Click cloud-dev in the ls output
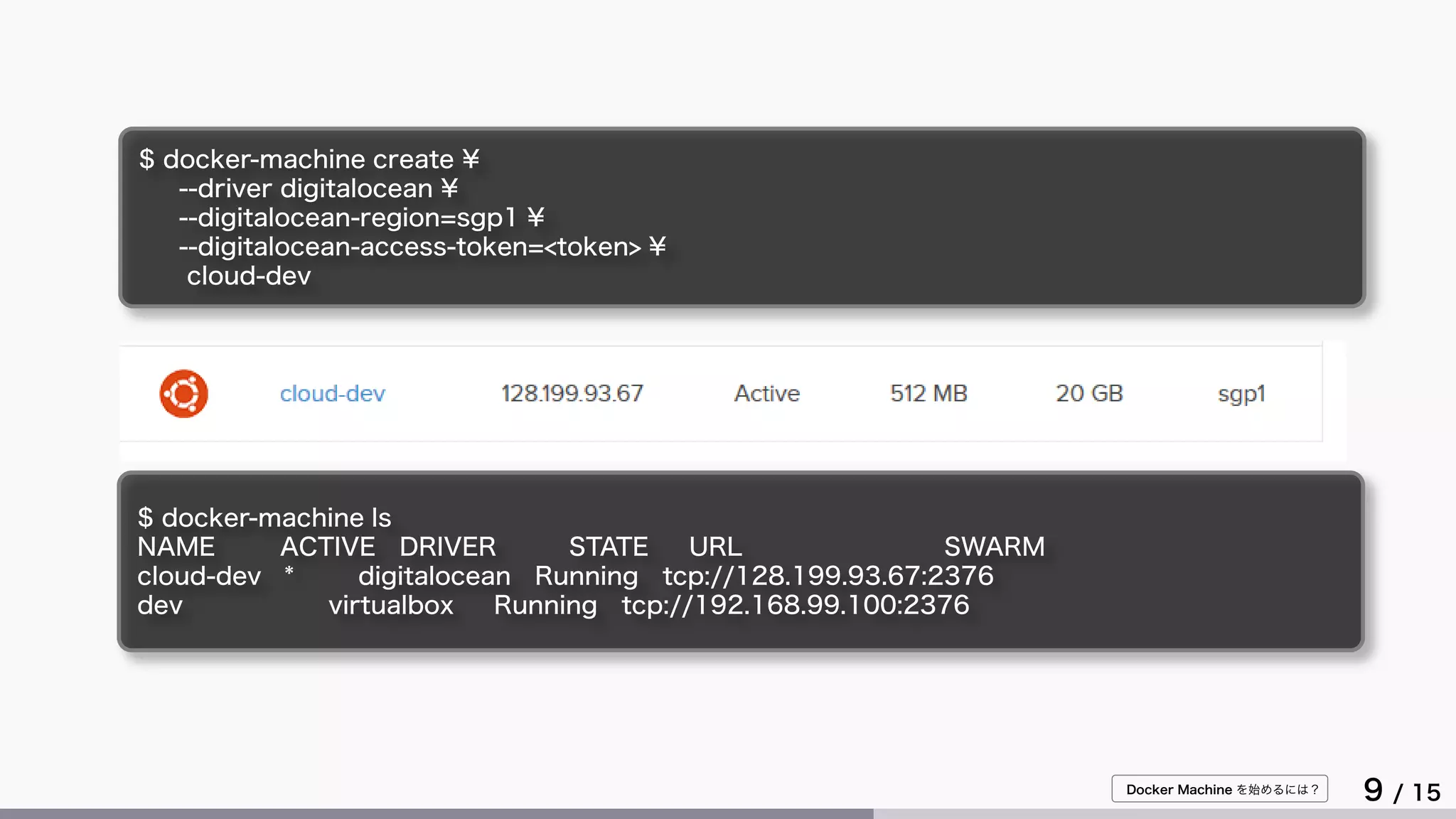Screen dimensions: 1456x819 click(x=199, y=576)
